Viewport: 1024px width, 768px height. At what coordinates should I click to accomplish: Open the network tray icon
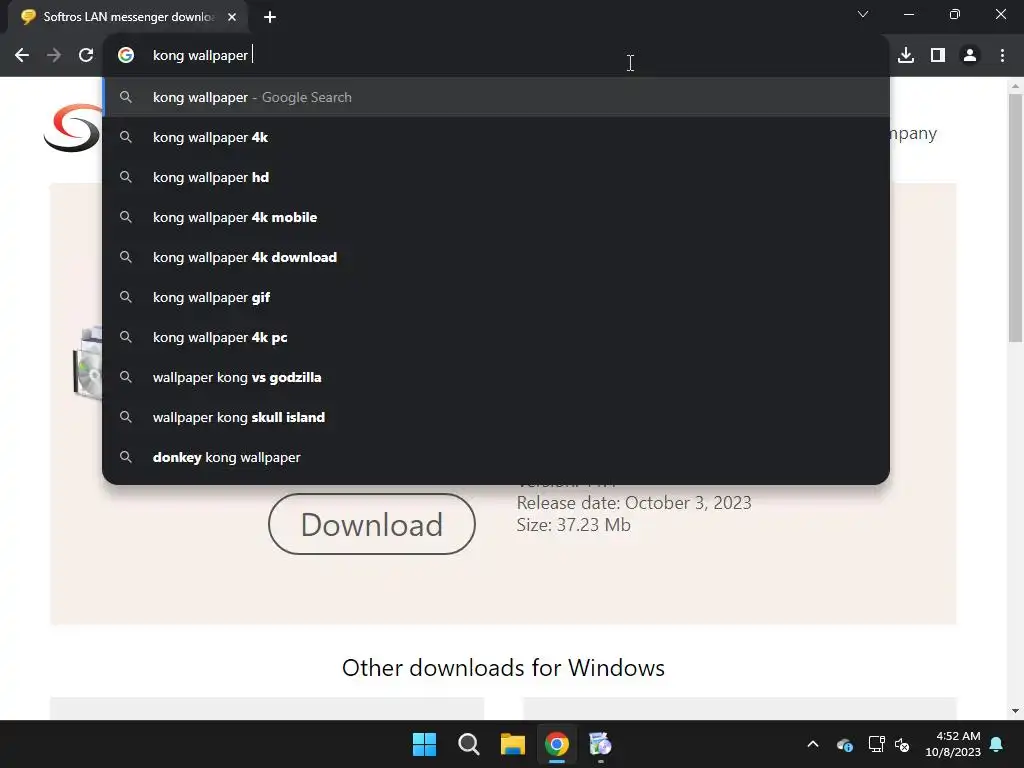pos(876,744)
